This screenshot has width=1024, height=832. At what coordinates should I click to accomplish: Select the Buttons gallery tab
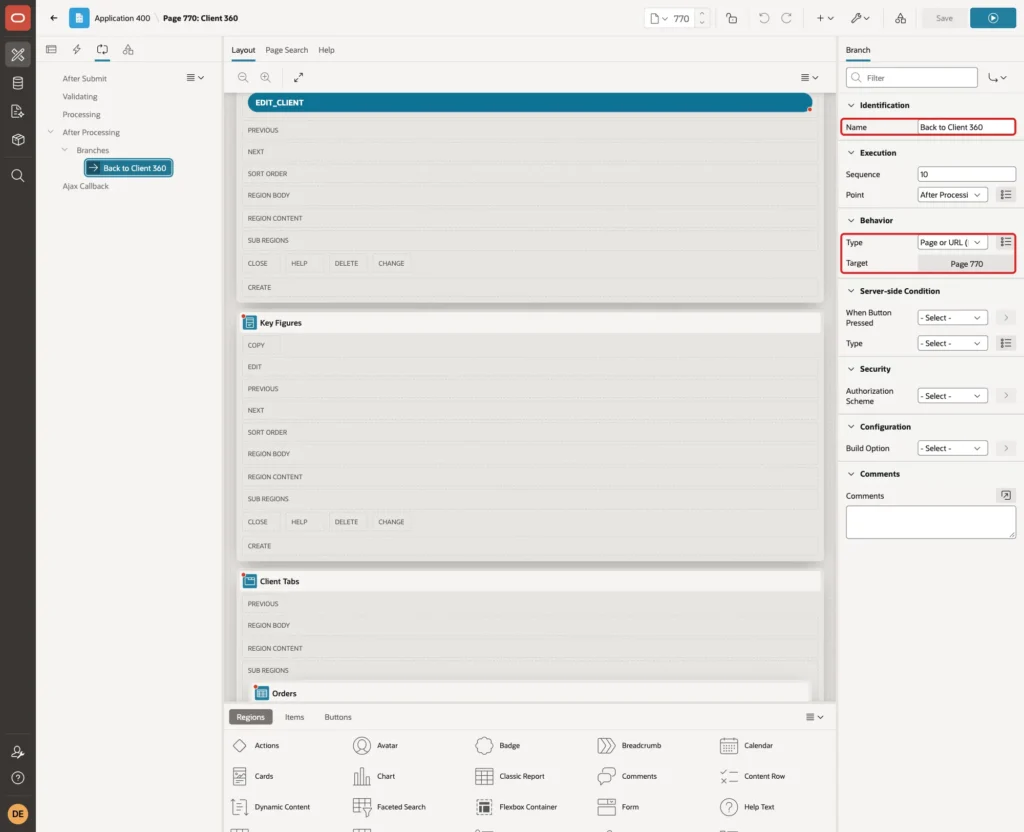tap(338, 717)
